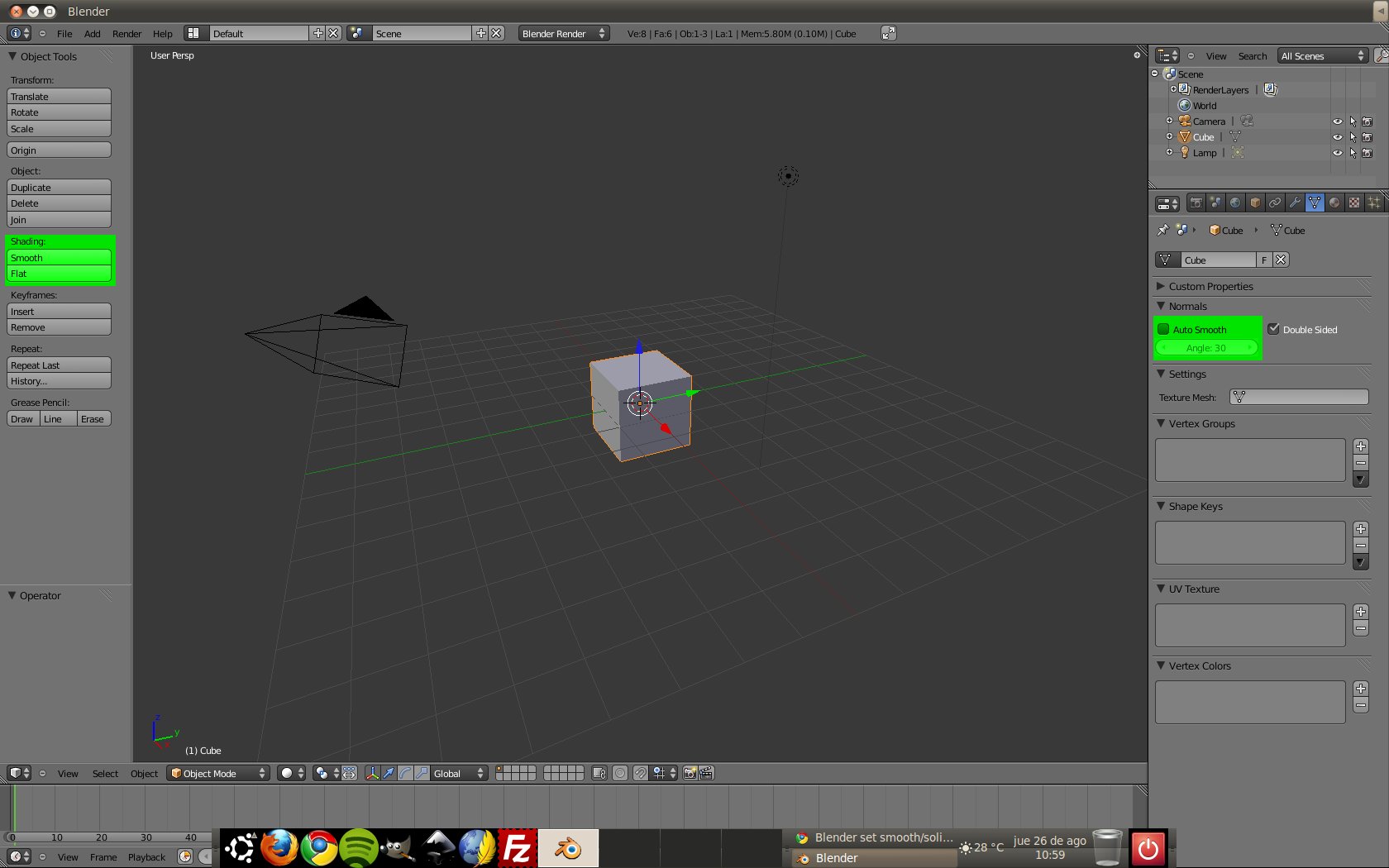Toggle Lamp renderability camera icon in outliner
Viewport: 1389px width, 868px height.
pos(1368,153)
